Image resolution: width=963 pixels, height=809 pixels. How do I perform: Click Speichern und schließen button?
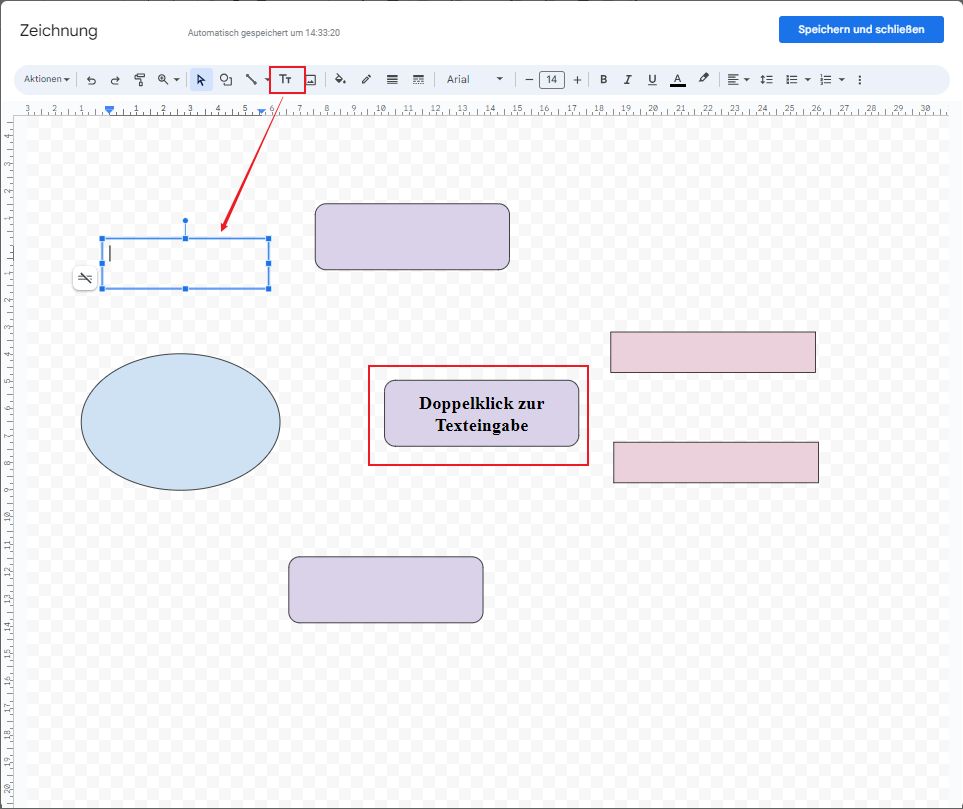click(x=861, y=30)
